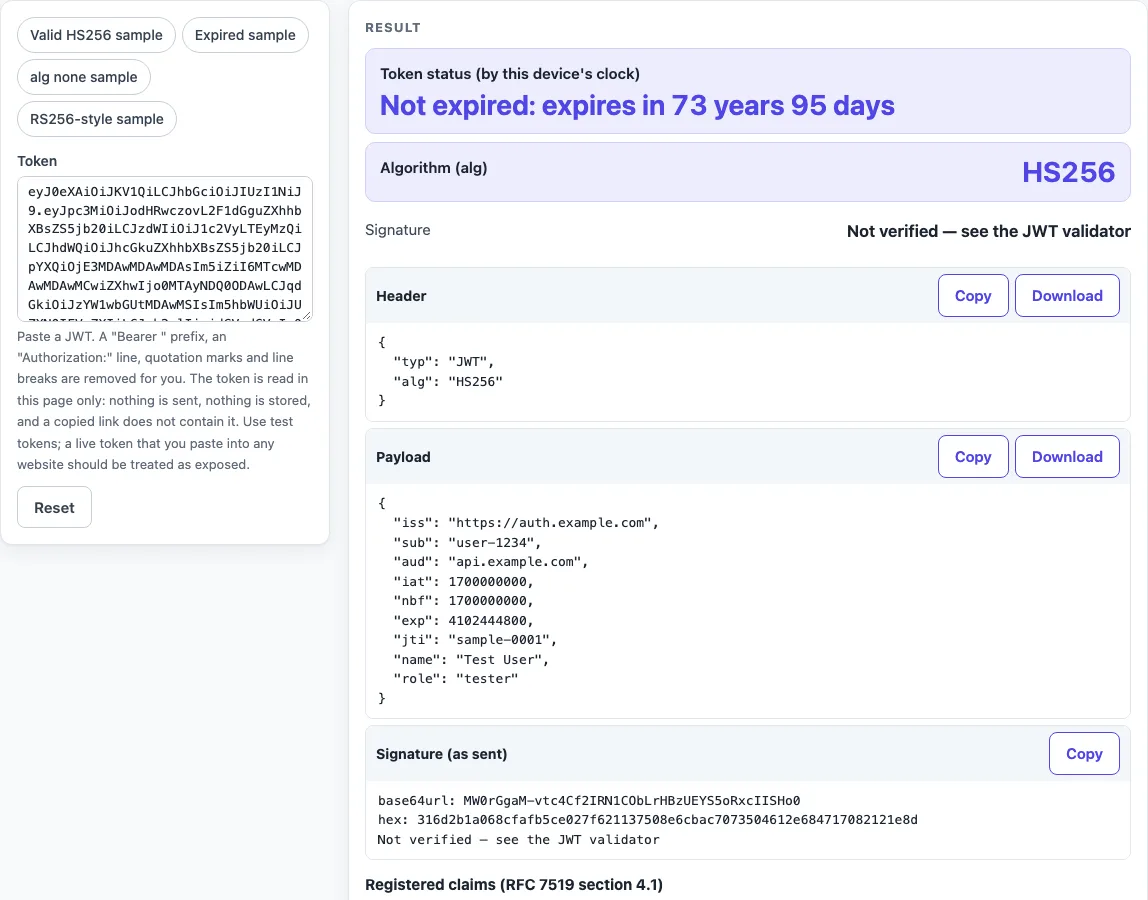This screenshot has width=1148, height=900.
Task: Click the "Not expired: expires in 73 years 95 days" status
Action: [x=637, y=105]
